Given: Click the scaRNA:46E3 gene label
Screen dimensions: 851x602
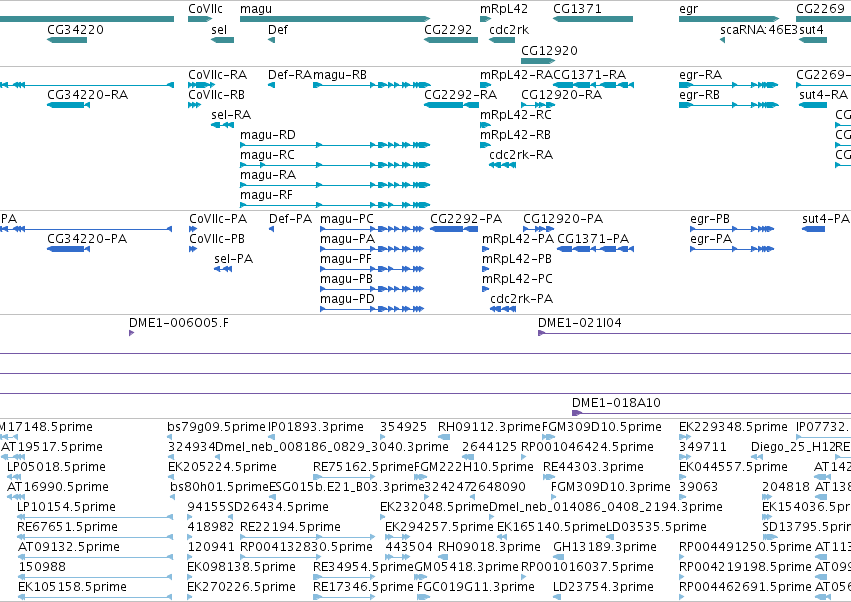Looking at the screenshot, I should click(x=759, y=29).
